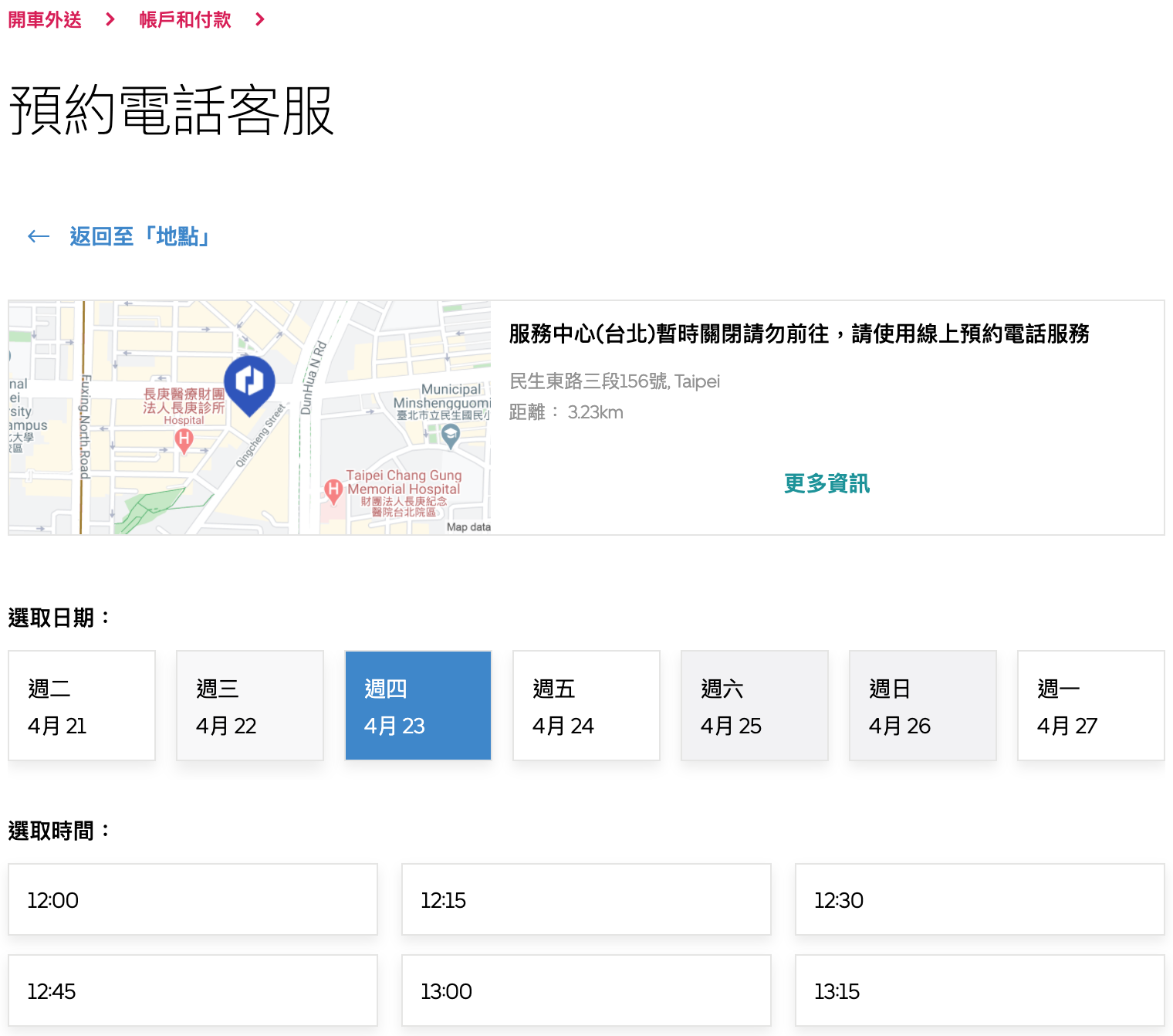This screenshot has height=1036, width=1173.
Task: Choose the 12:00 time slot
Action: click(x=193, y=899)
